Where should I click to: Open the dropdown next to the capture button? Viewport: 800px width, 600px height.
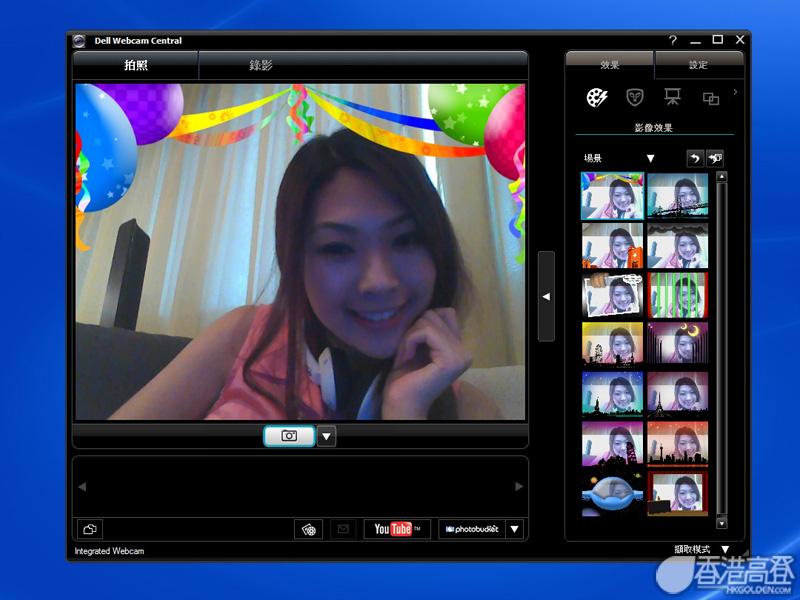pyautogui.click(x=327, y=436)
